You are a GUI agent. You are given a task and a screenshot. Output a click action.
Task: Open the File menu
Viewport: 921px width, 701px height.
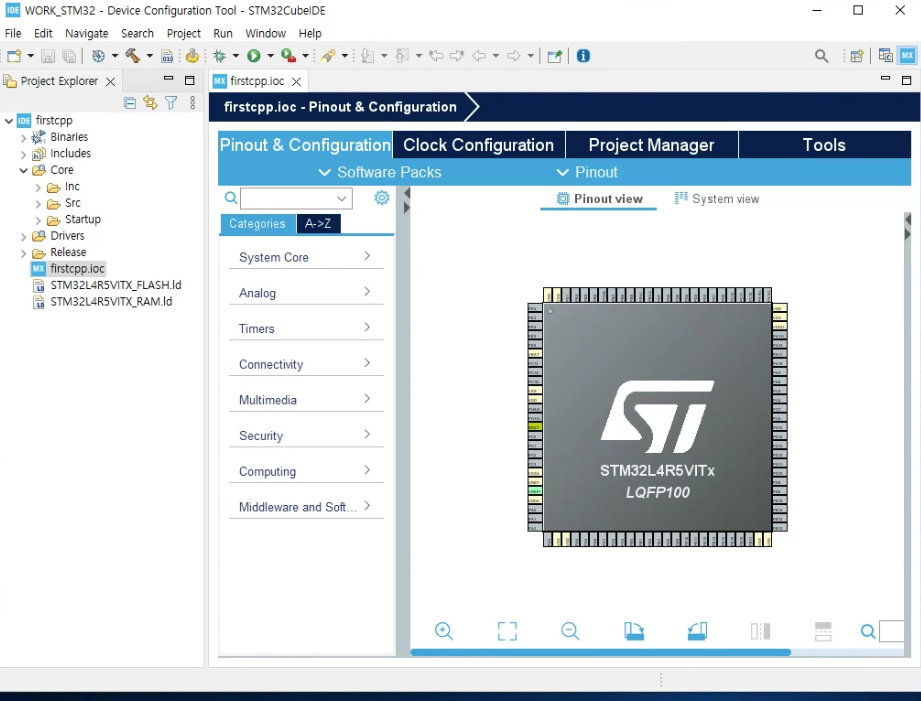click(x=13, y=33)
